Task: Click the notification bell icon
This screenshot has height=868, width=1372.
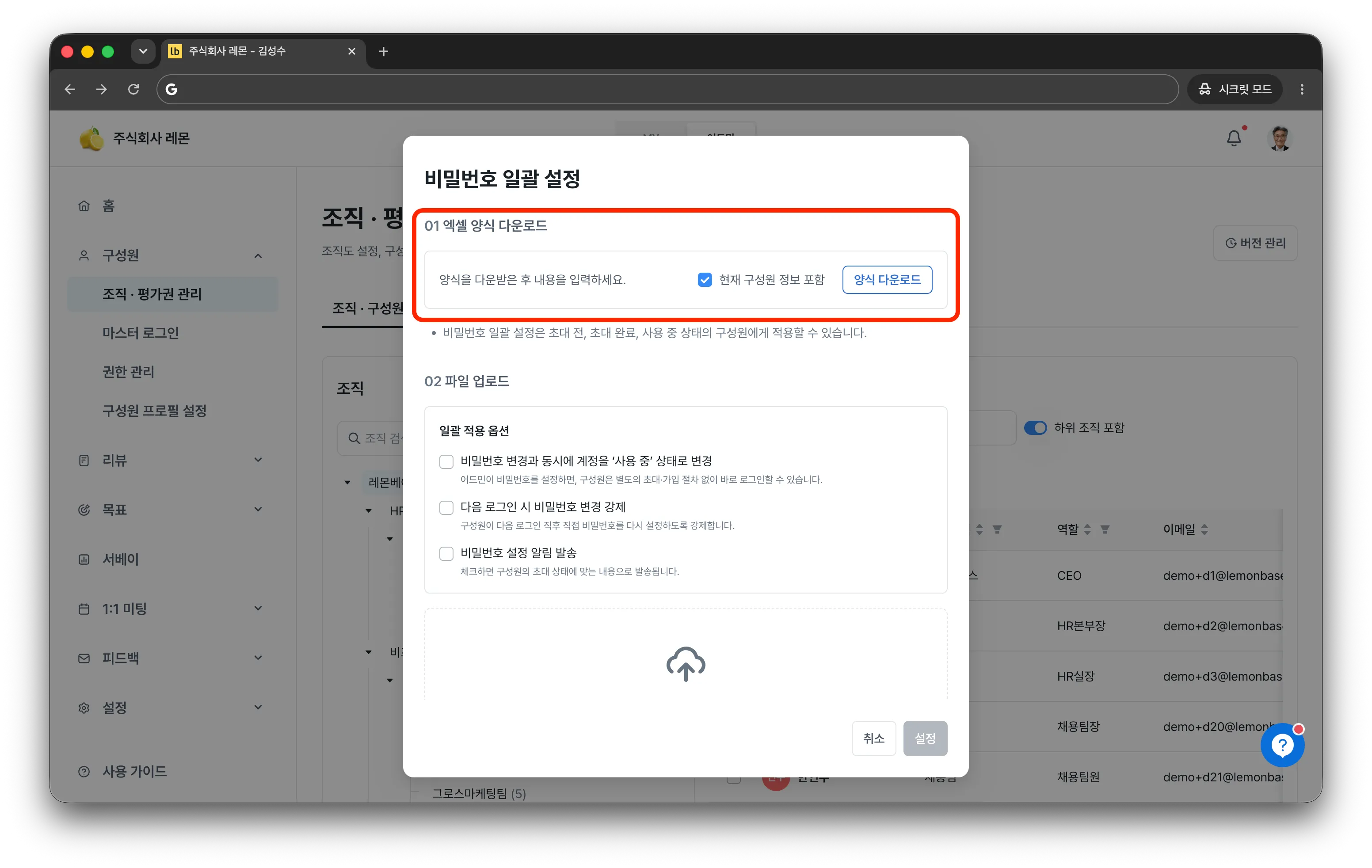Action: click(1234, 138)
